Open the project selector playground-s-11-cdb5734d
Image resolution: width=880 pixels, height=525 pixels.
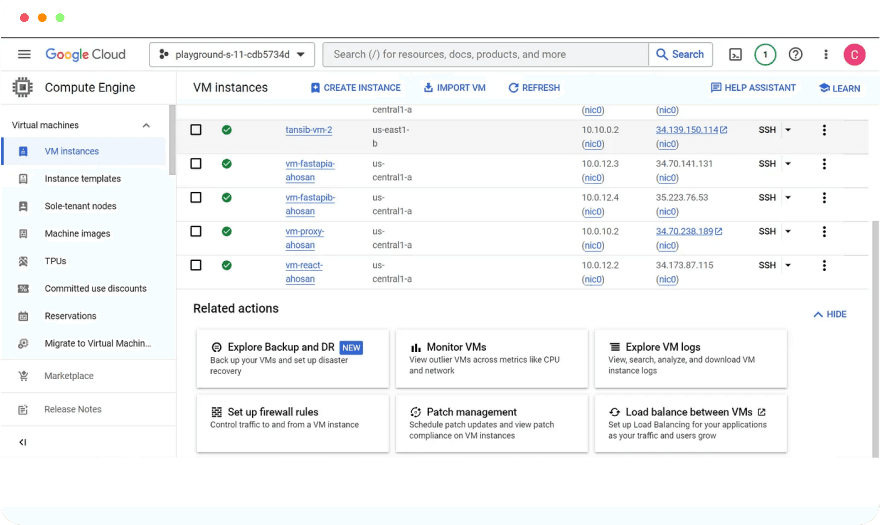coord(232,54)
